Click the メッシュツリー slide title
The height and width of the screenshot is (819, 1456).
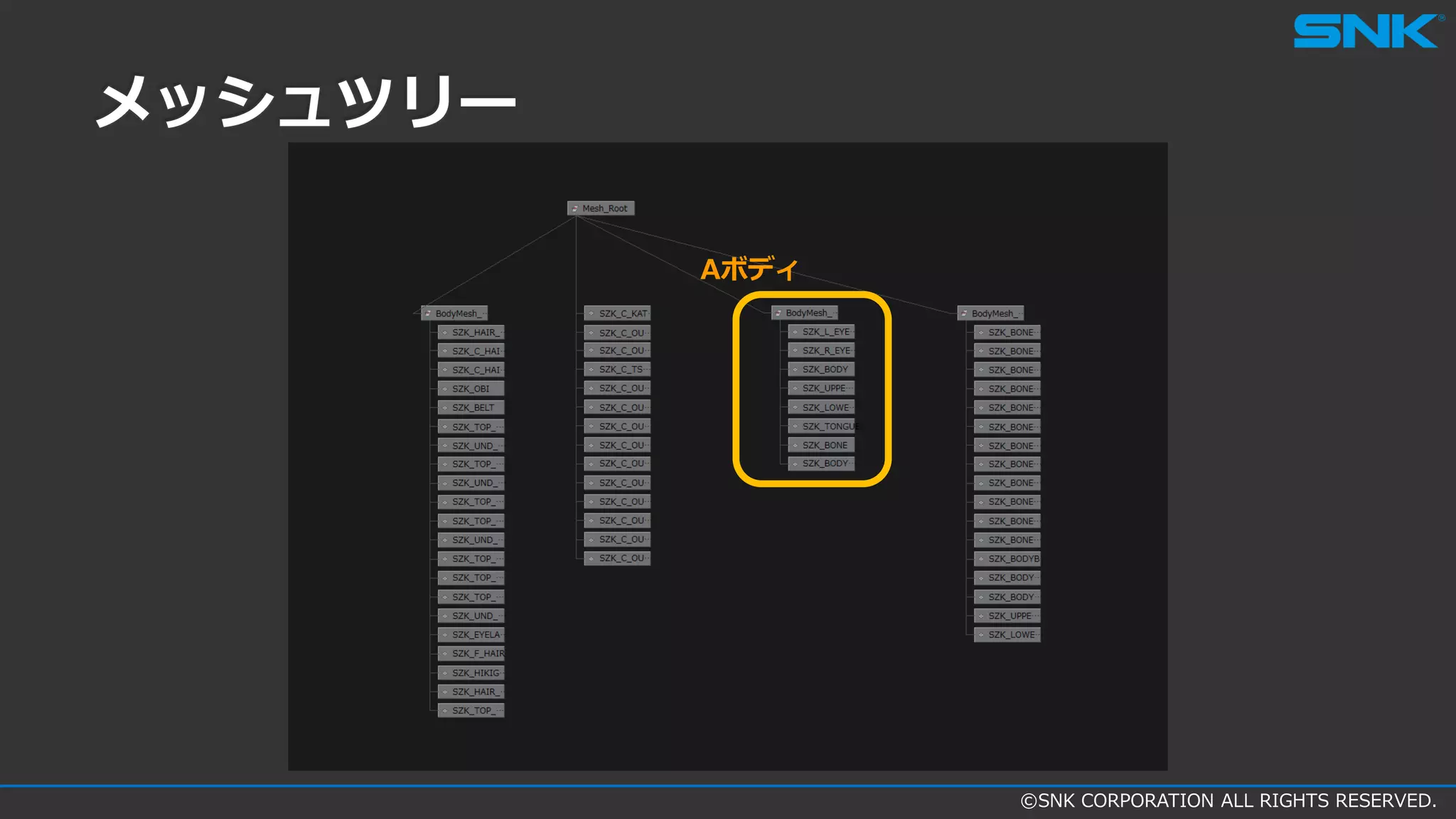pos(306,102)
